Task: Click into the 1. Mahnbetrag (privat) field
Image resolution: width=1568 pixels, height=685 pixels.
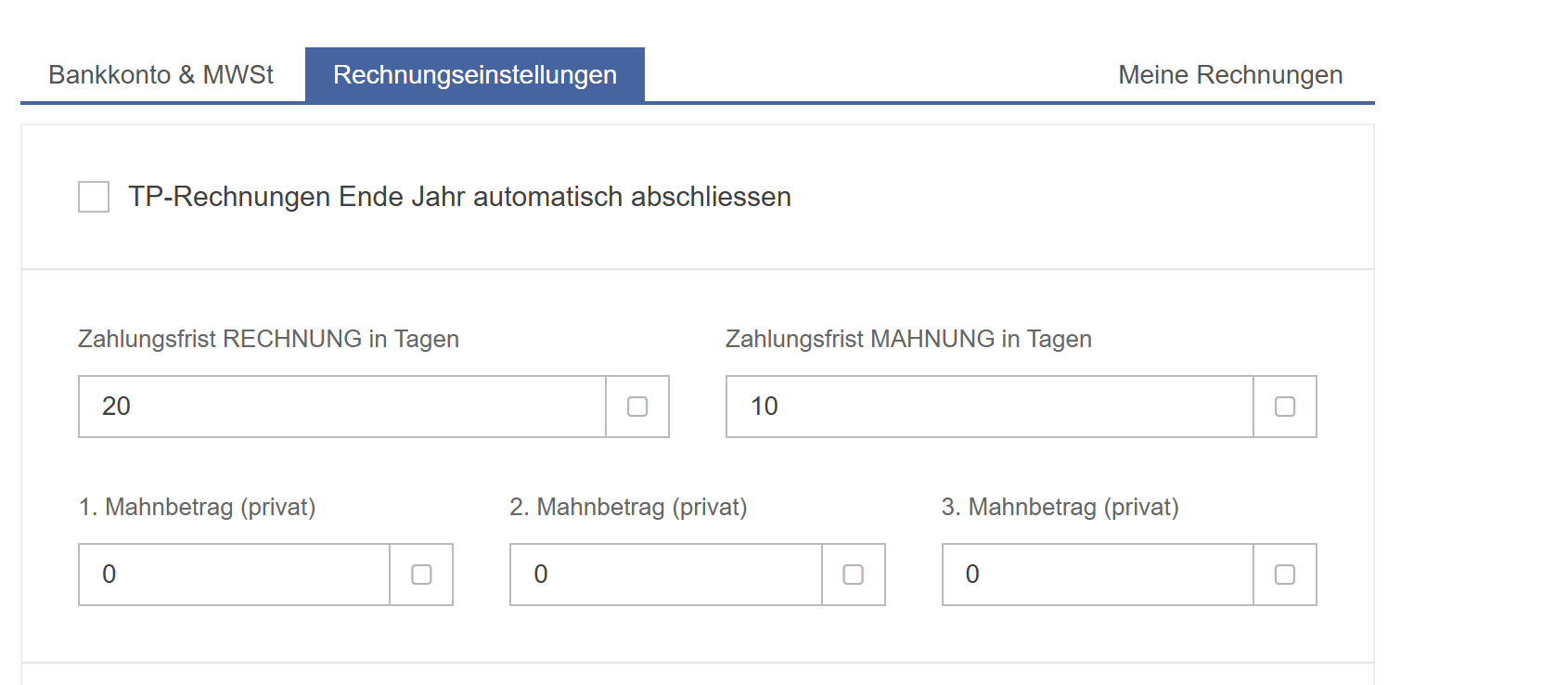Action: (x=235, y=575)
